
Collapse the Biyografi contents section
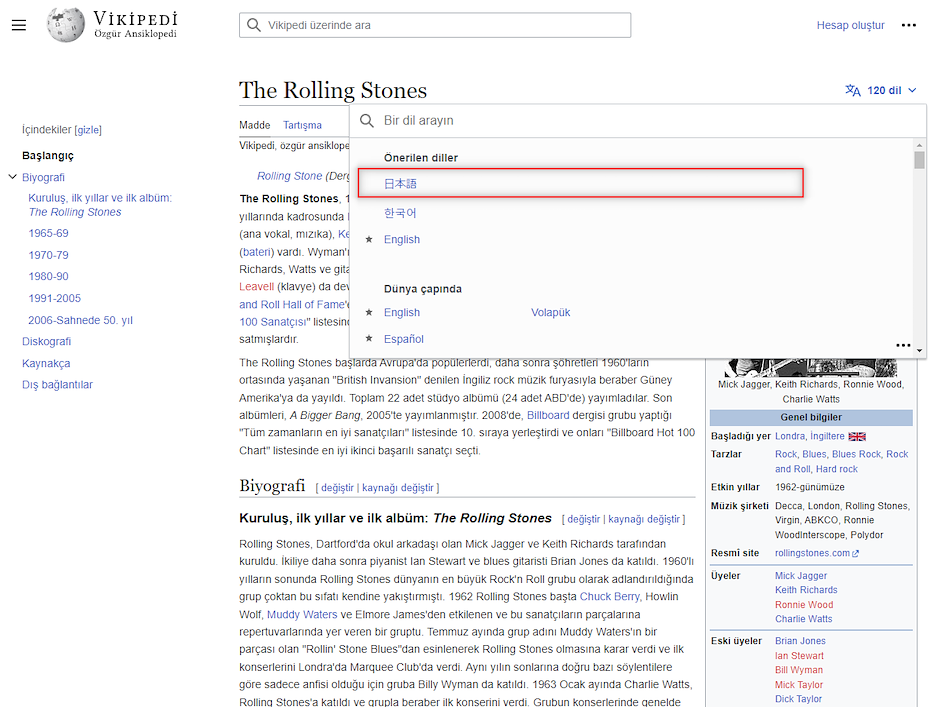[12, 177]
